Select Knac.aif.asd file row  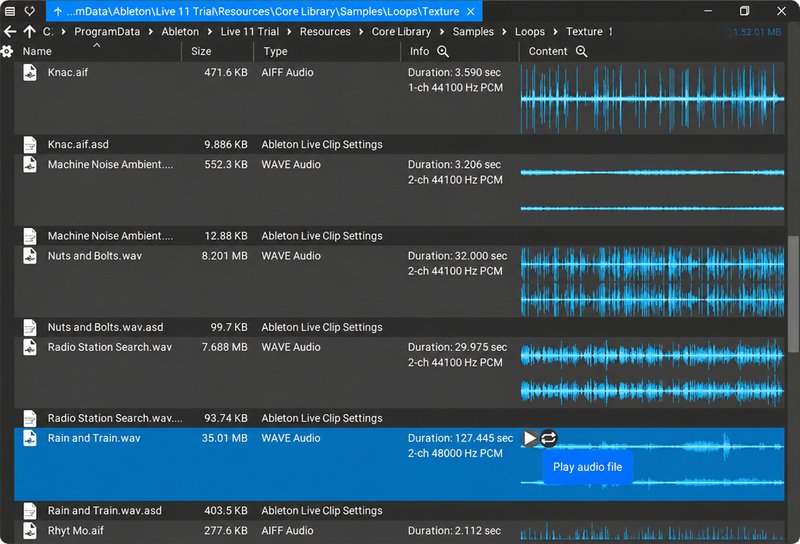[x=399, y=144]
